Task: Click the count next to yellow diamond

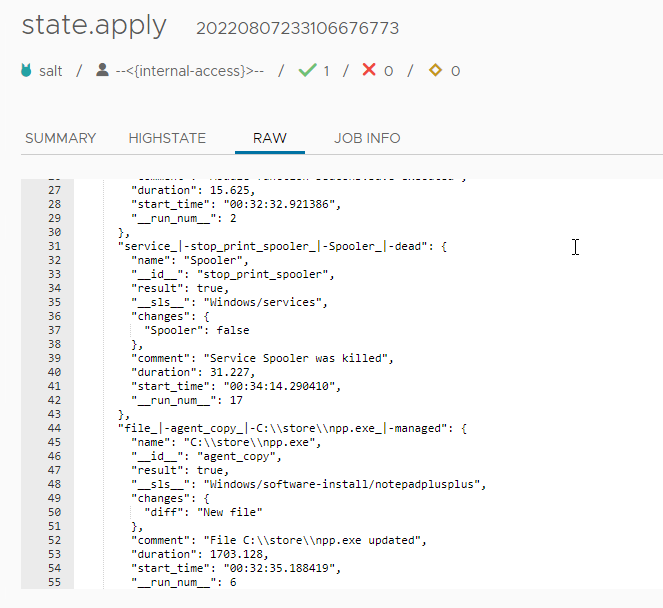Action: tap(455, 71)
